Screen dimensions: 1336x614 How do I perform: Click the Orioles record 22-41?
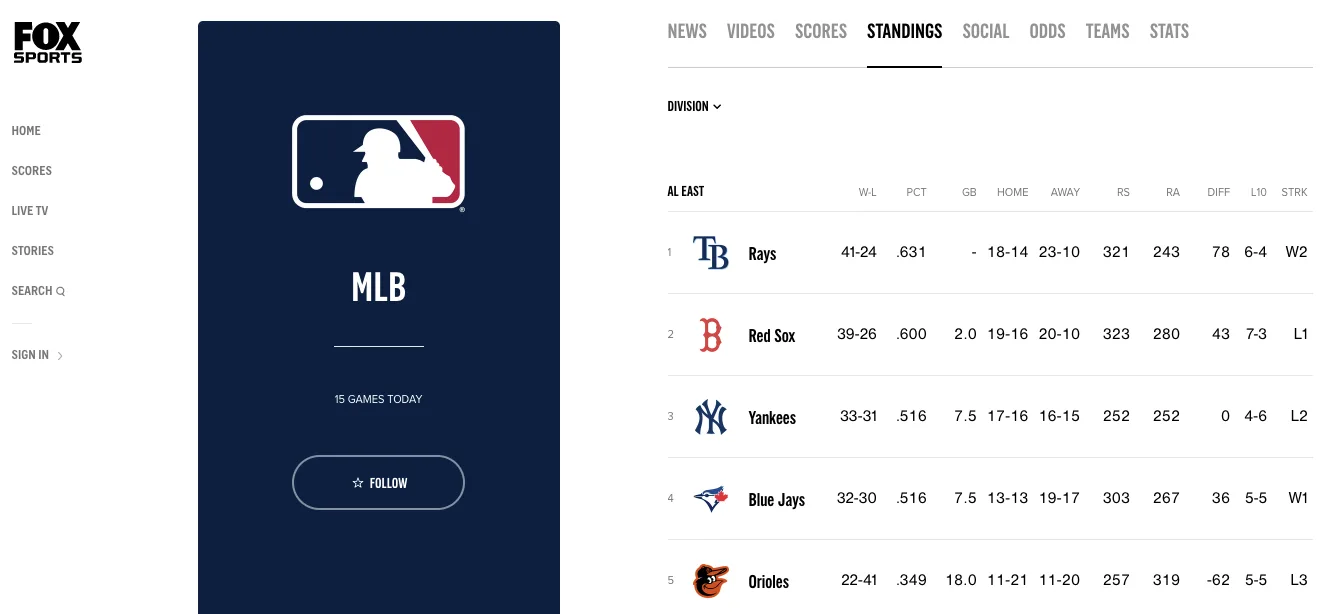[x=858, y=580]
